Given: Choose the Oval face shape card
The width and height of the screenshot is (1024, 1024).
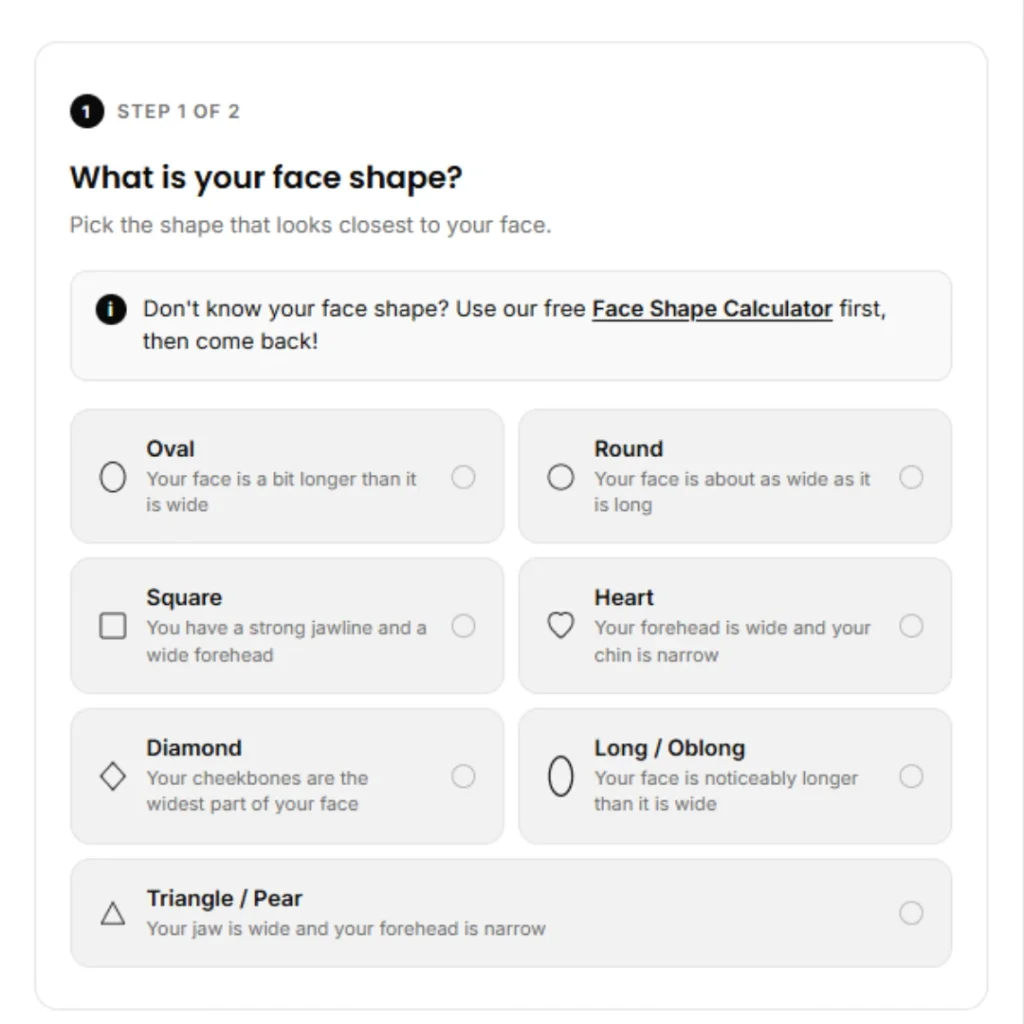Looking at the screenshot, I should 286,477.
